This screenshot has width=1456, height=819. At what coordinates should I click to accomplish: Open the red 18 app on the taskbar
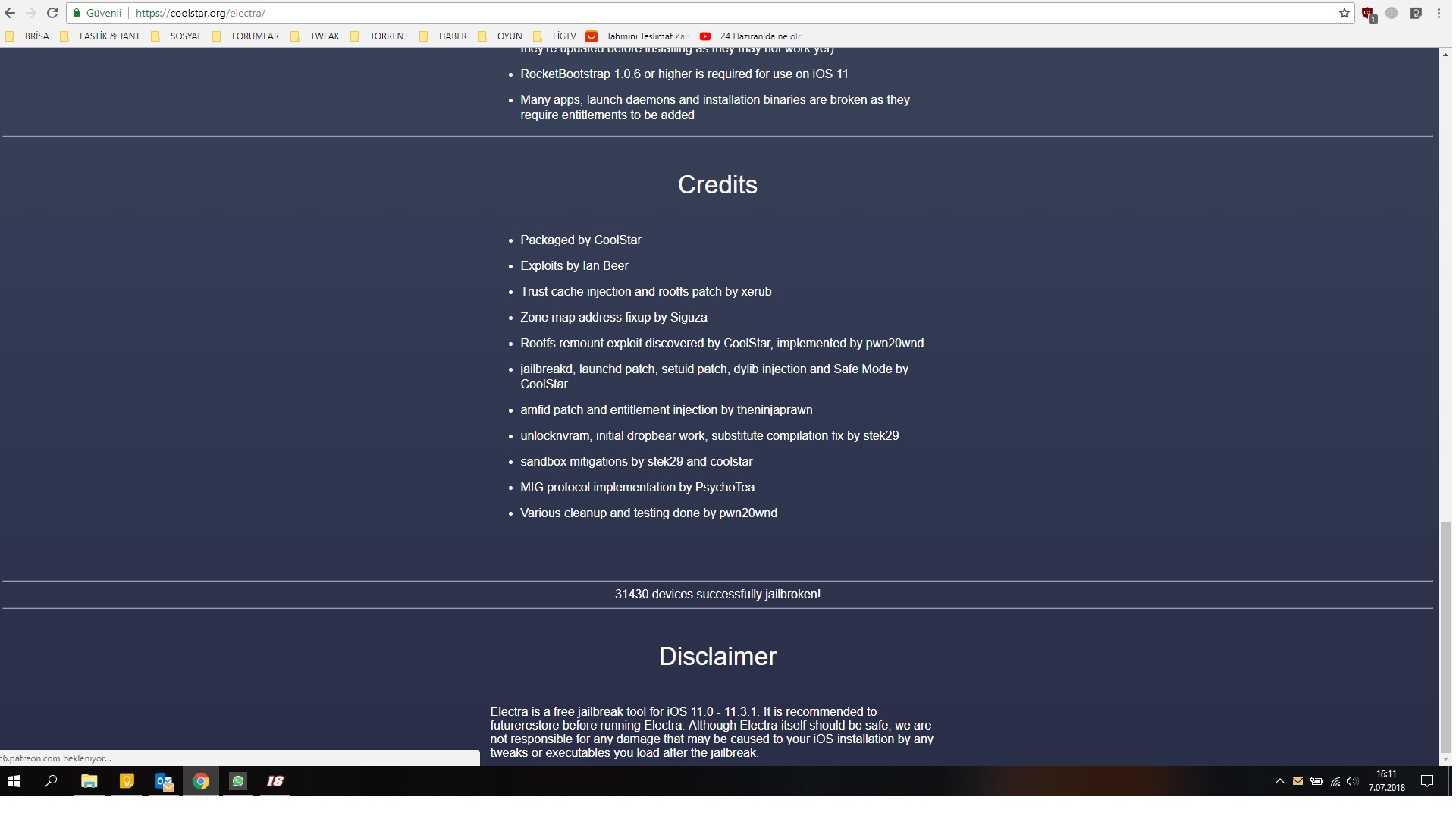pyautogui.click(x=275, y=781)
